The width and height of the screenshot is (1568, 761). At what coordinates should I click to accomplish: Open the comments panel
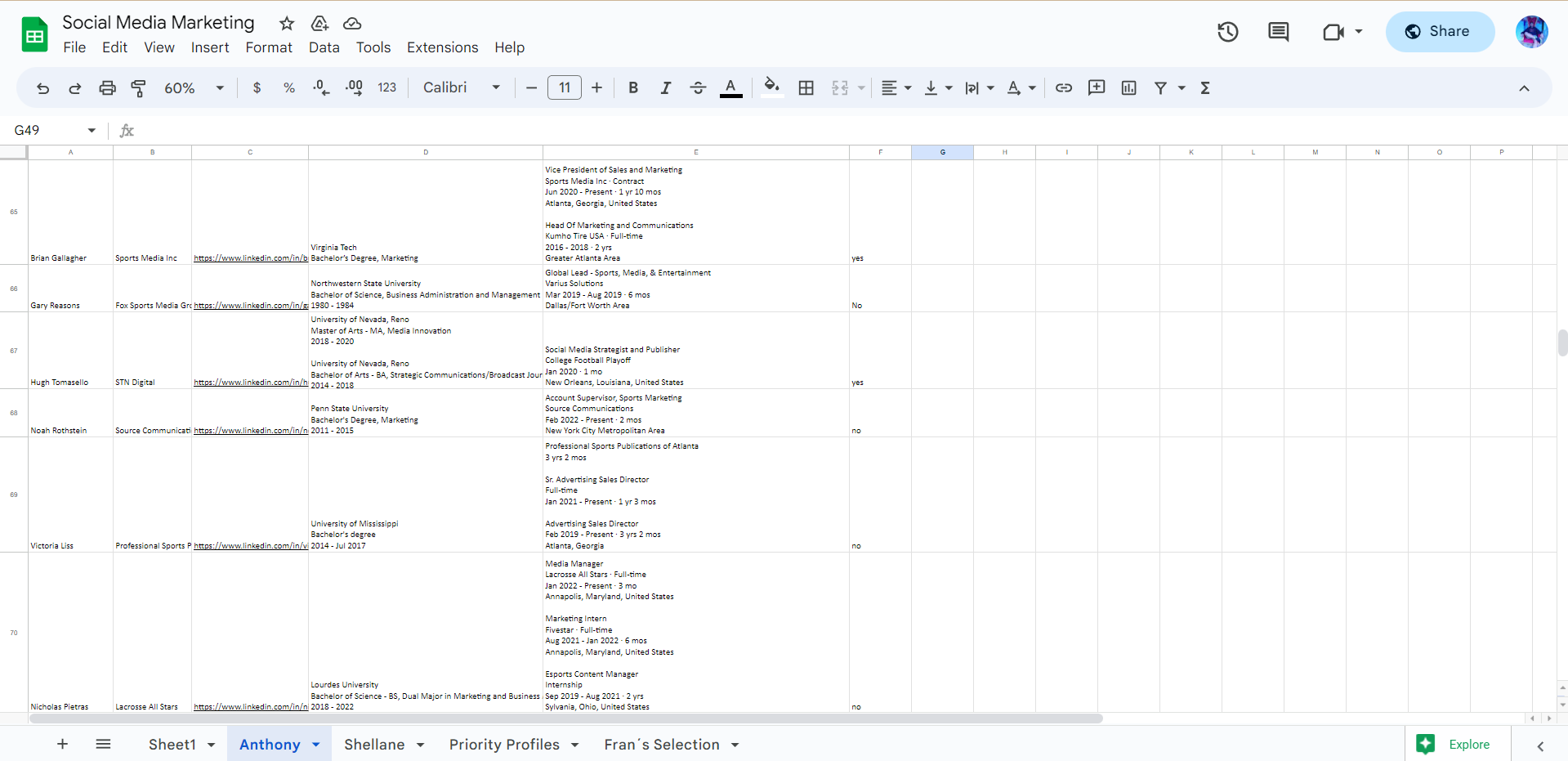point(1279,32)
